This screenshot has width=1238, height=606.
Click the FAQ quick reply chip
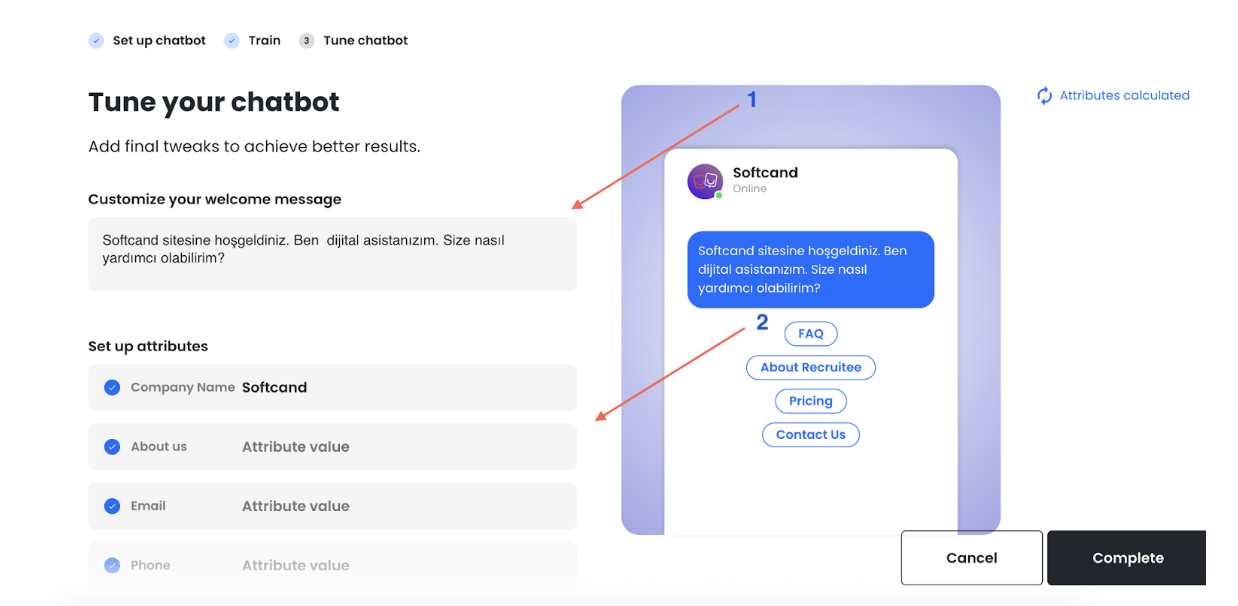[x=811, y=334]
